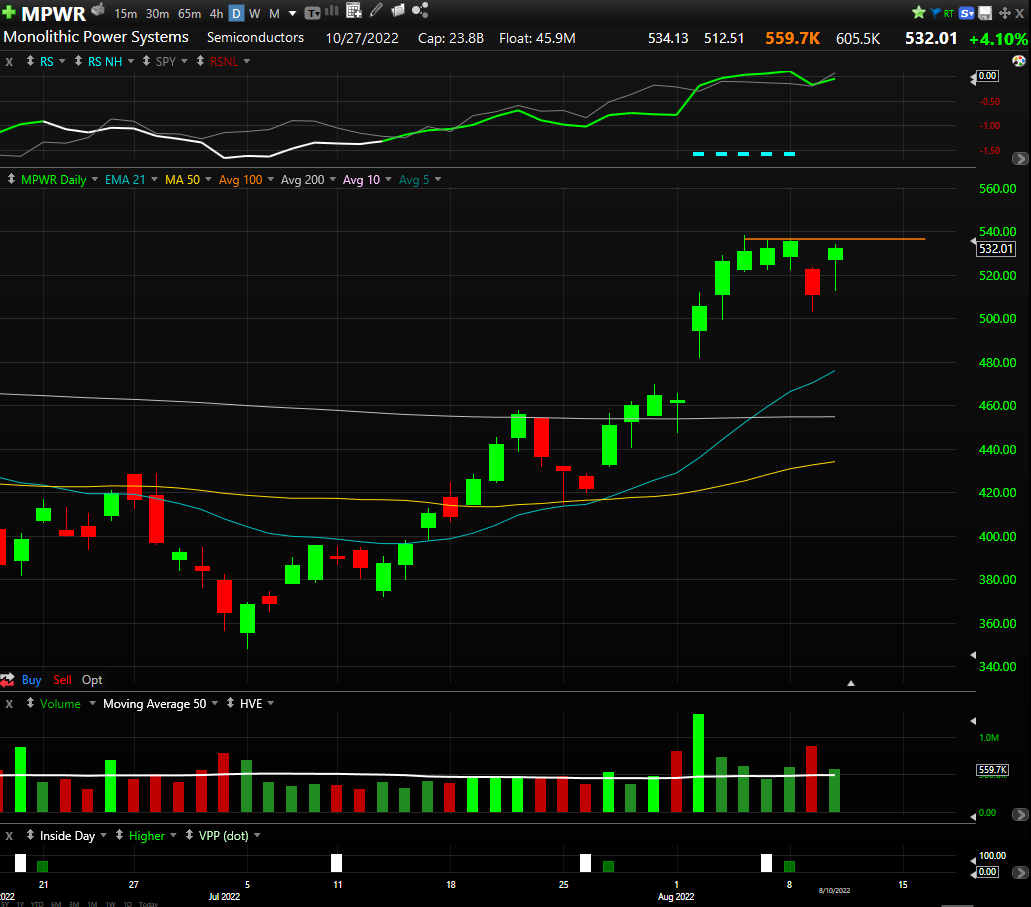Select the M monthly timeframe
1031x907 pixels.
(x=274, y=13)
